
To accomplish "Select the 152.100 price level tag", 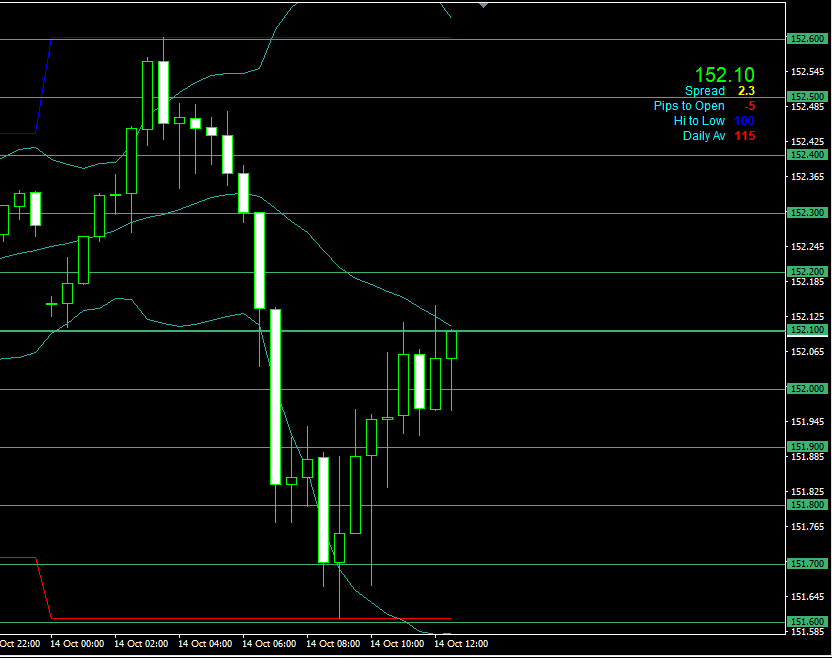I will (x=807, y=330).
